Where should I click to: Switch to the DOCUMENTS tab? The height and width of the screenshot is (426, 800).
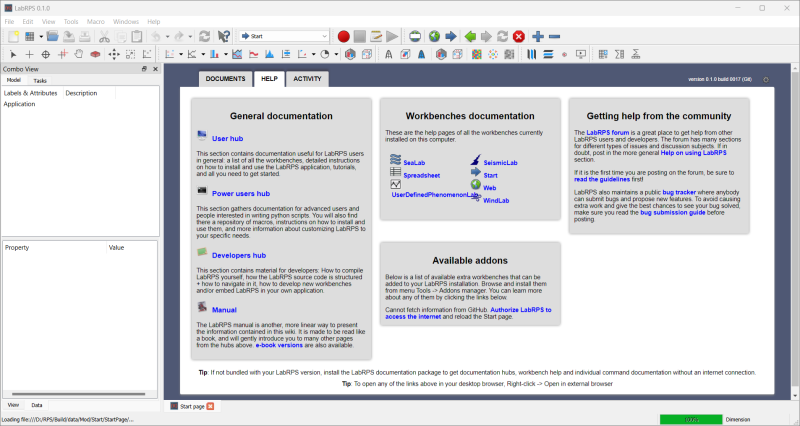(x=226, y=79)
